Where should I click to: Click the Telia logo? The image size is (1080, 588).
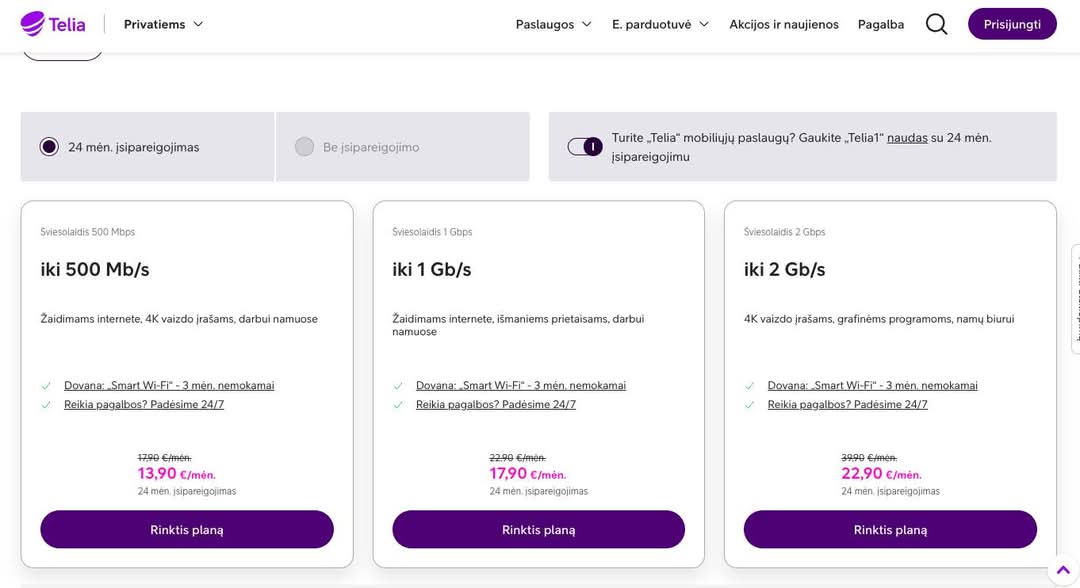pyautogui.click(x=53, y=24)
